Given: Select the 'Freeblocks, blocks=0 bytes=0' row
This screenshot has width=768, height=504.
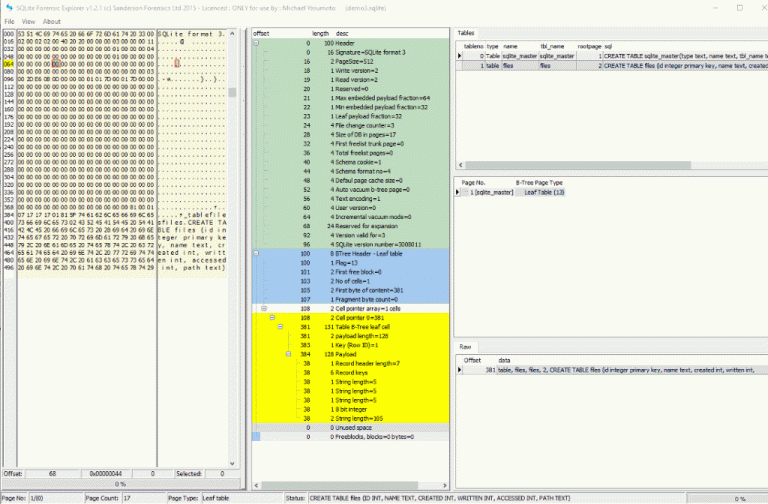Looking at the screenshot, I should coord(350,437).
